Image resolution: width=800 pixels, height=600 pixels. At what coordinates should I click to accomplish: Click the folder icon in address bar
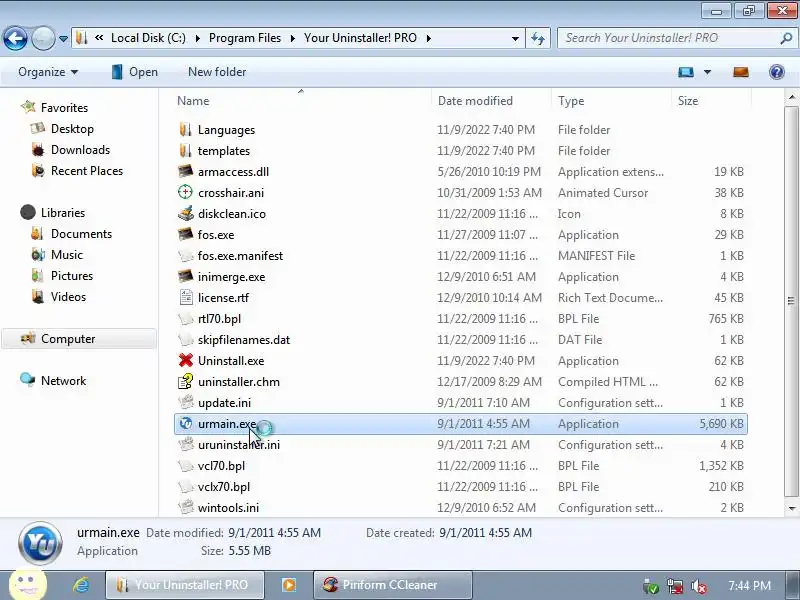pyautogui.click(x=81, y=38)
